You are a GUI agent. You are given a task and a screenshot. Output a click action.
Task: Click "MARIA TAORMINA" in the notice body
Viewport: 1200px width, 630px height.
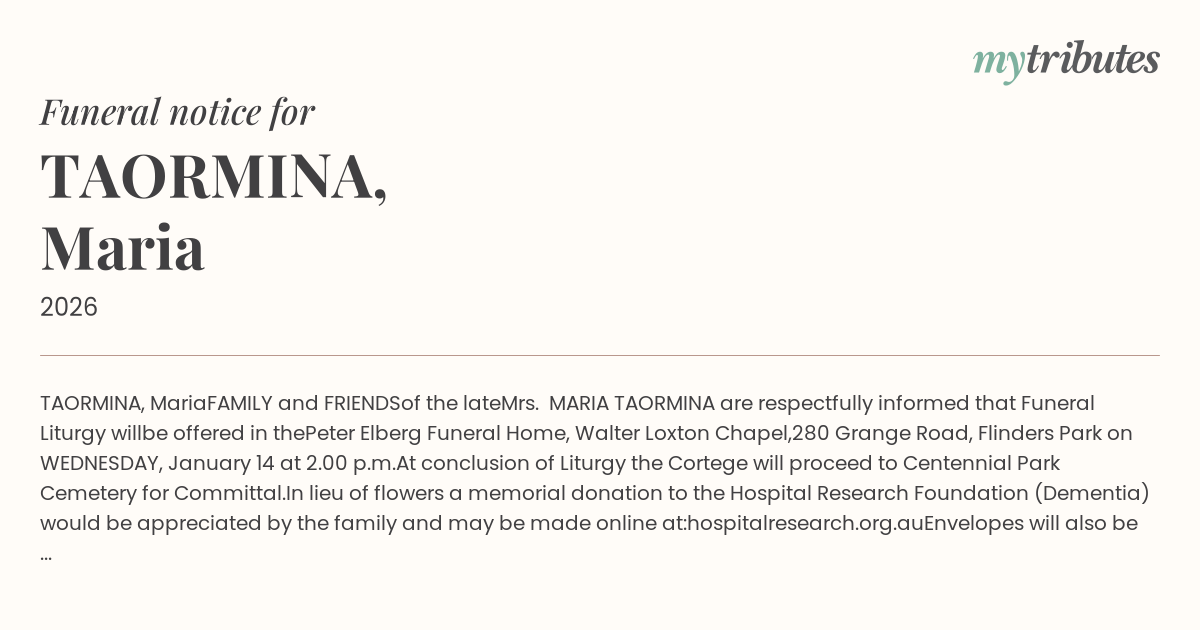[x=632, y=403]
